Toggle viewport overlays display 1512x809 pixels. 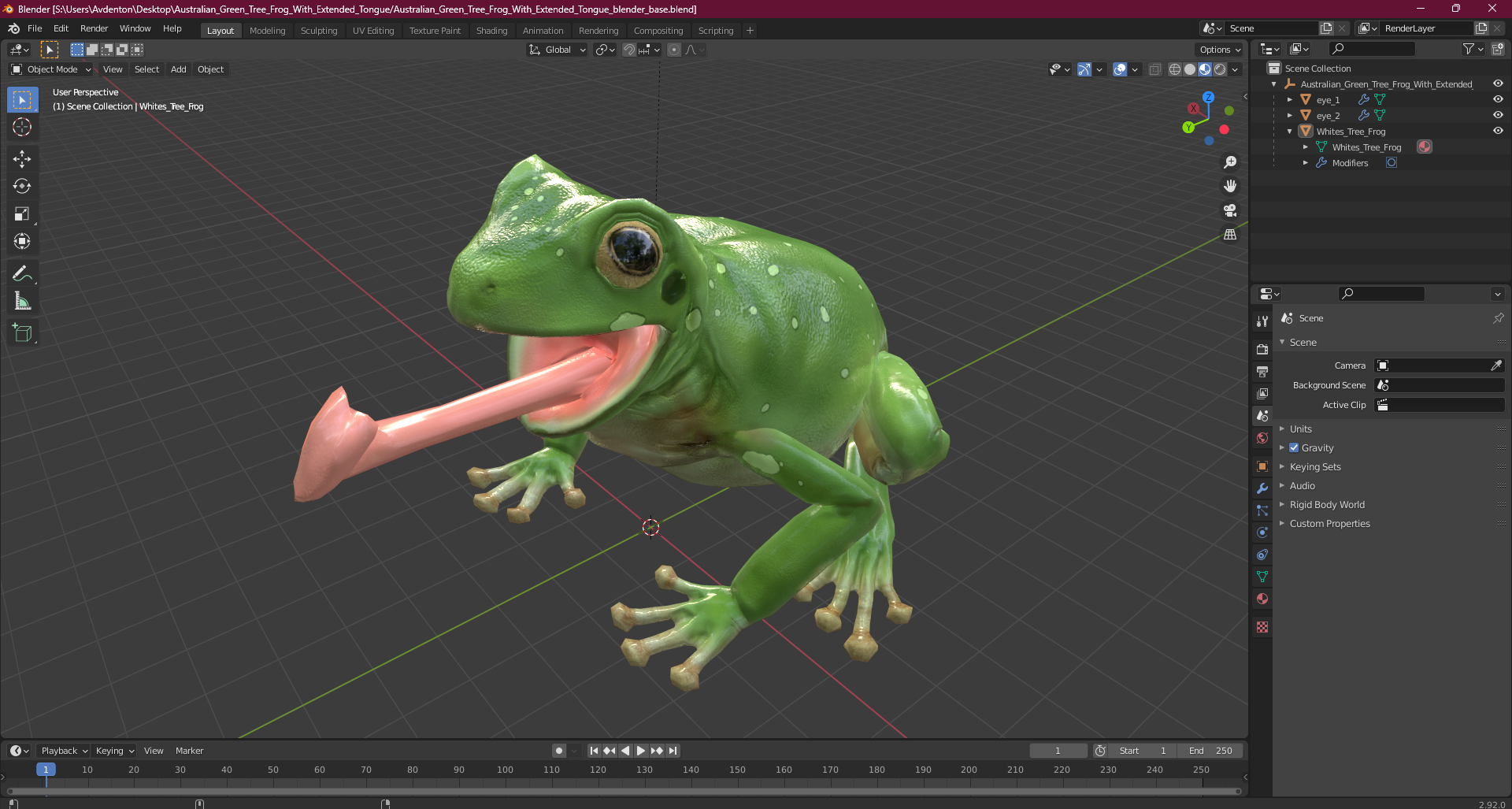(1120, 69)
